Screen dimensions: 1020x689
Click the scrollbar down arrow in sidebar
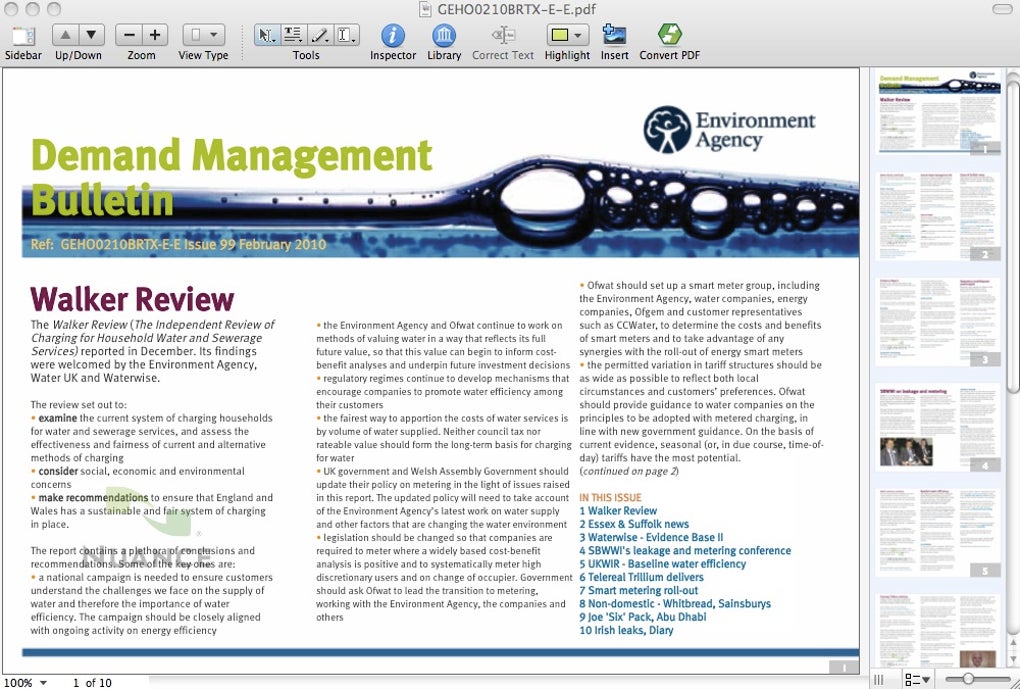(1013, 658)
